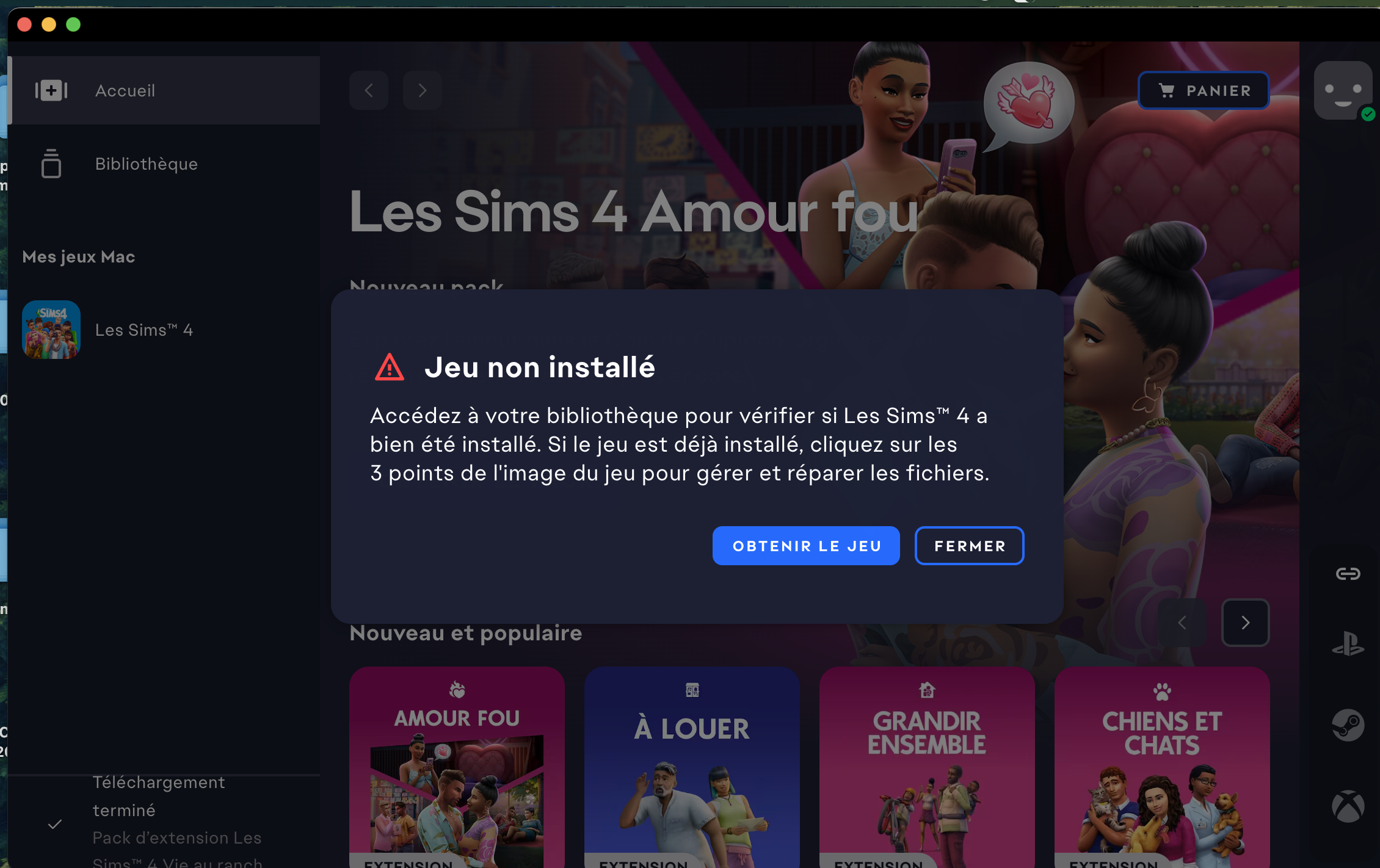Open the profile avatar icon
The height and width of the screenshot is (868, 1380).
[x=1343, y=90]
